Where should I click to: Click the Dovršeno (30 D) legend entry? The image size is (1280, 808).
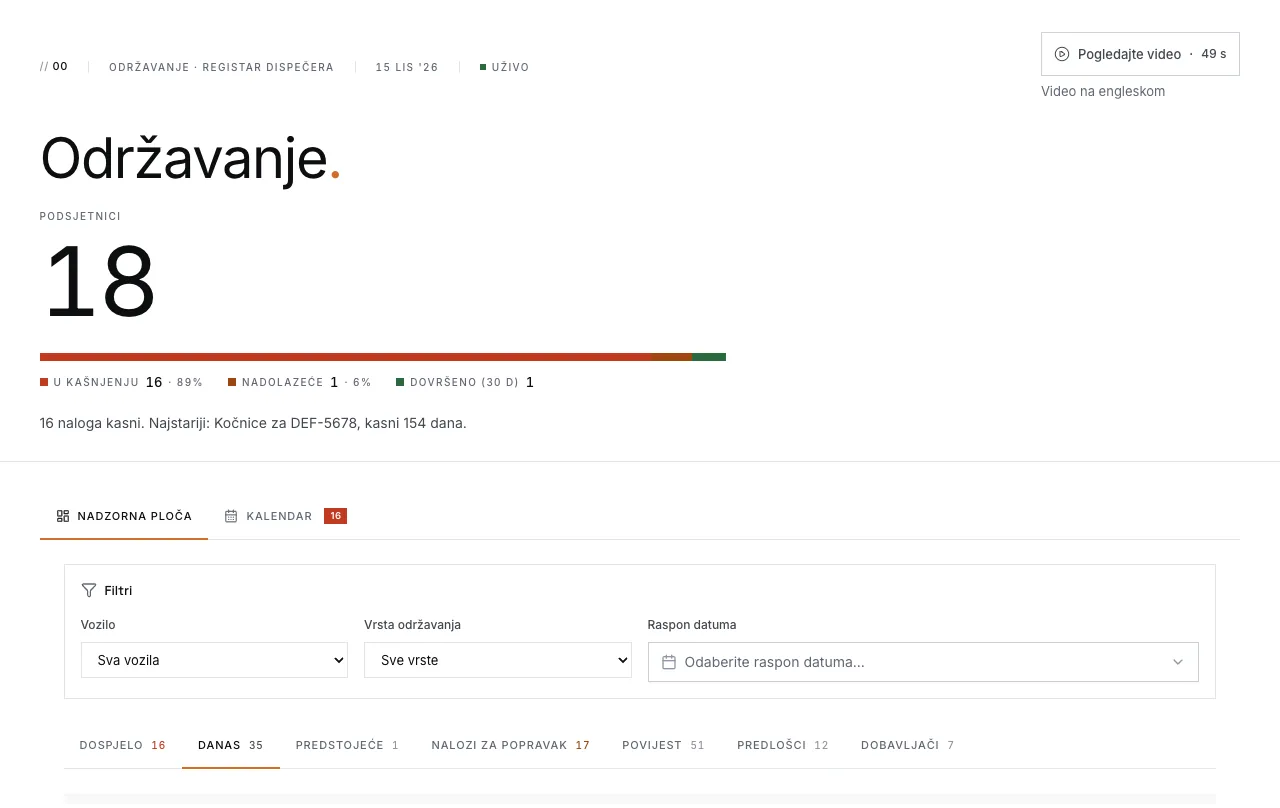465,382
